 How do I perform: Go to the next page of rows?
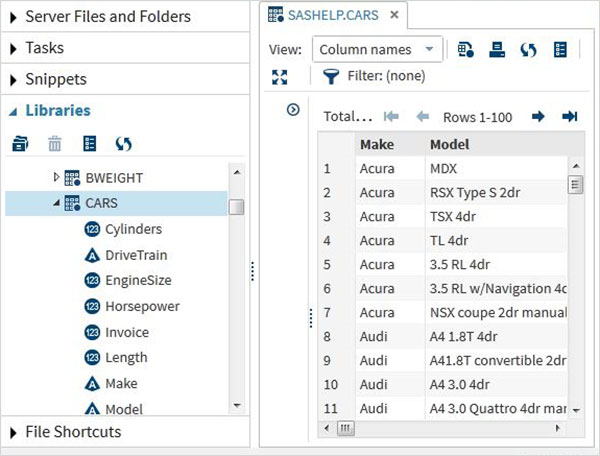tap(538, 117)
